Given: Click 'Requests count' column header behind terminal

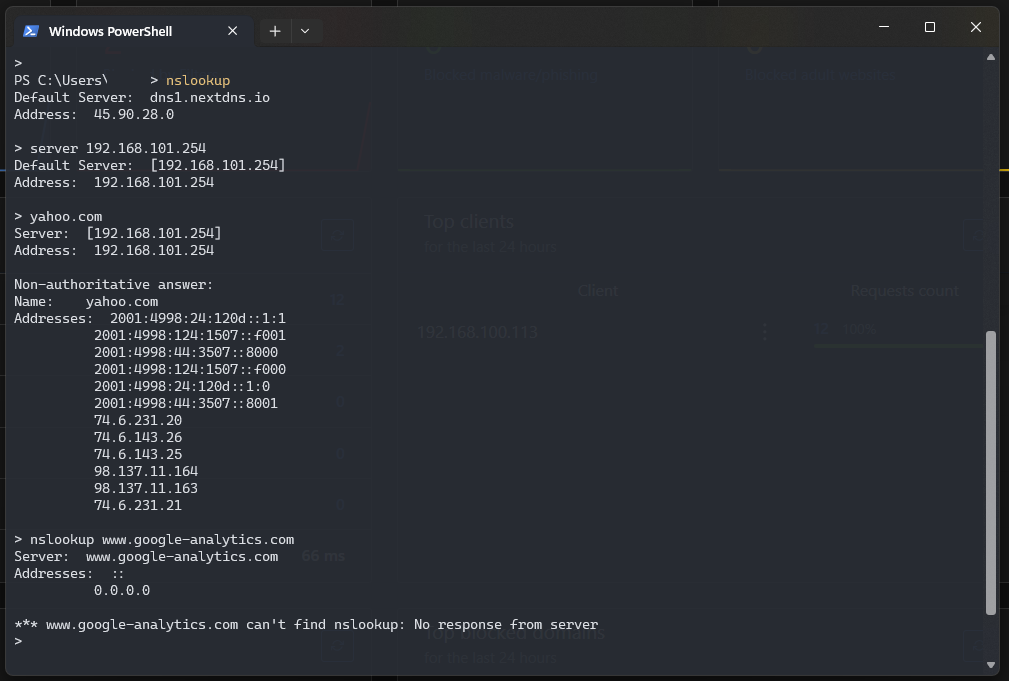Looking at the screenshot, I should [904, 291].
